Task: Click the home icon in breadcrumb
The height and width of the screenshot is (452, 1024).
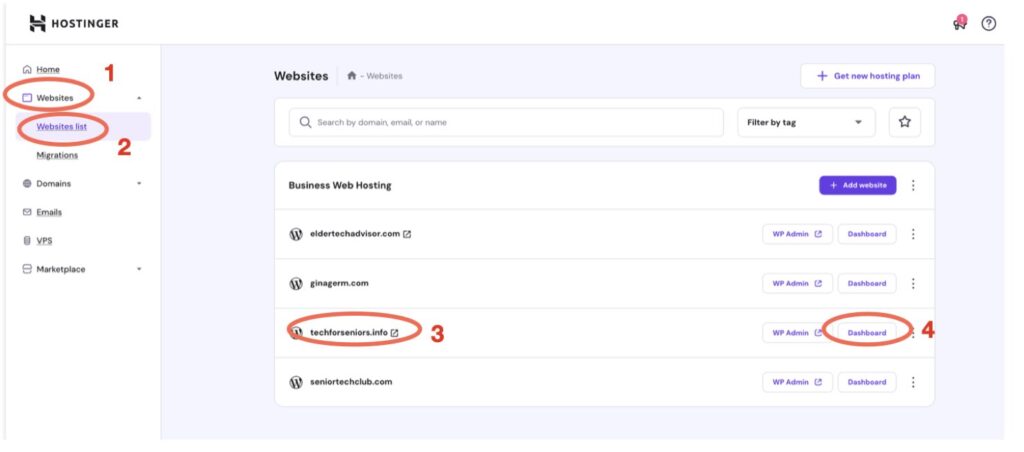Action: coord(351,76)
